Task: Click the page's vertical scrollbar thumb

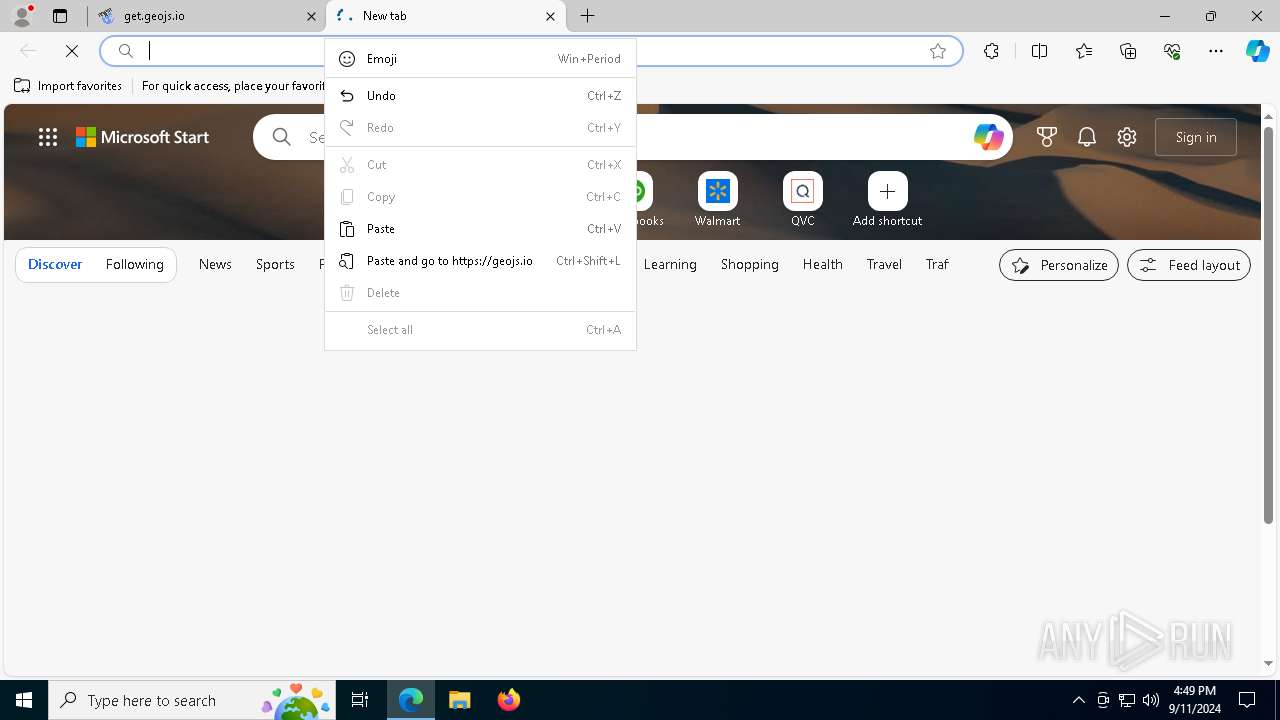Action: pos(1268,324)
